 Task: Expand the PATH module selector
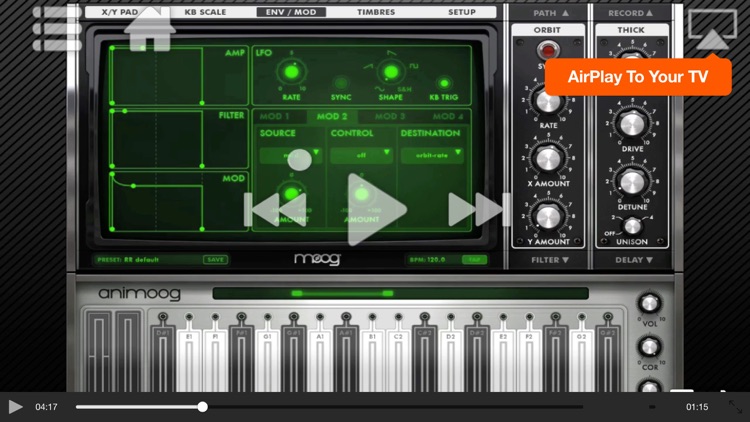(x=551, y=13)
